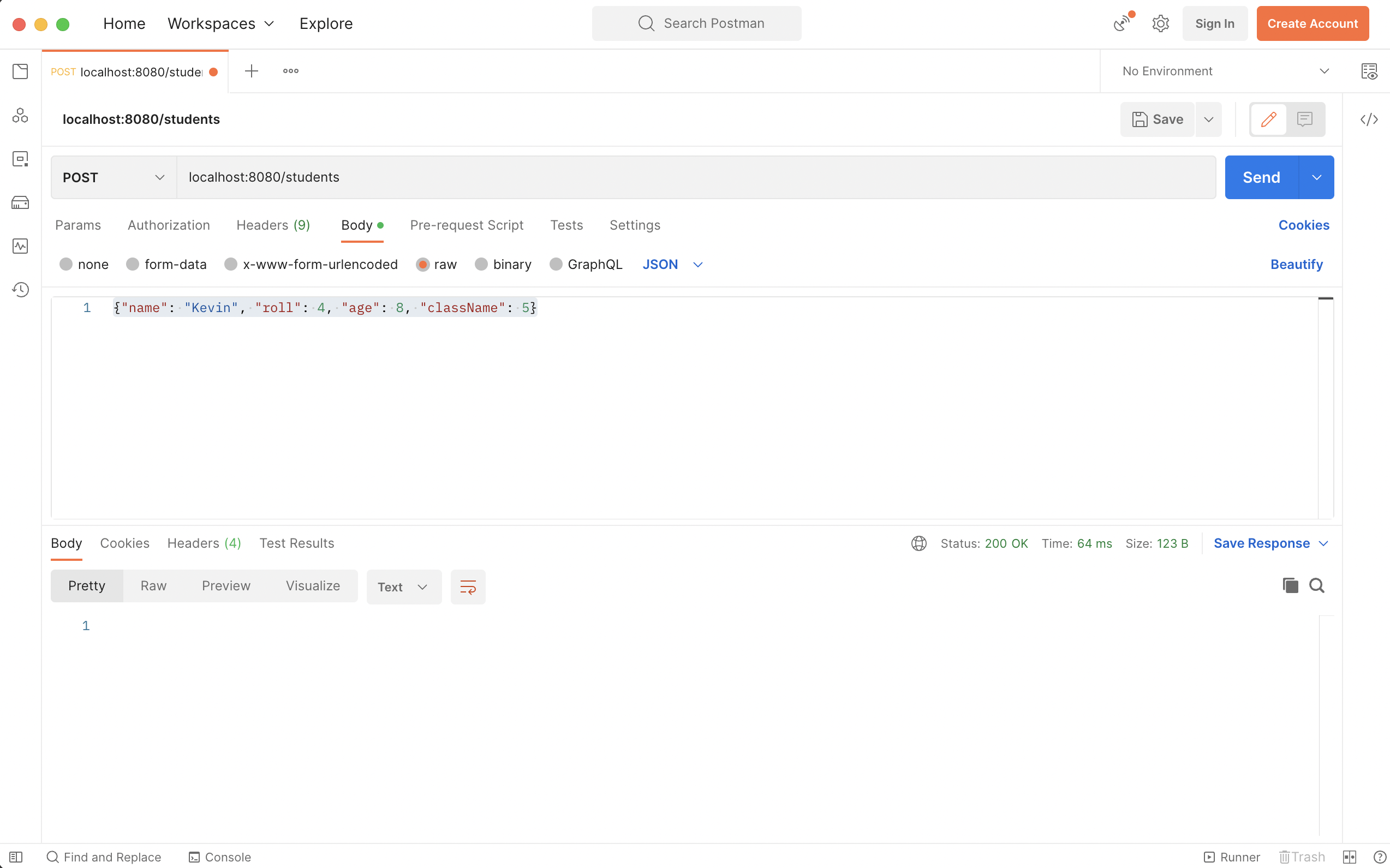Image resolution: width=1390 pixels, height=868 pixels.
Task: Open the APIs sidebar panel
Action: pos(20,115)
